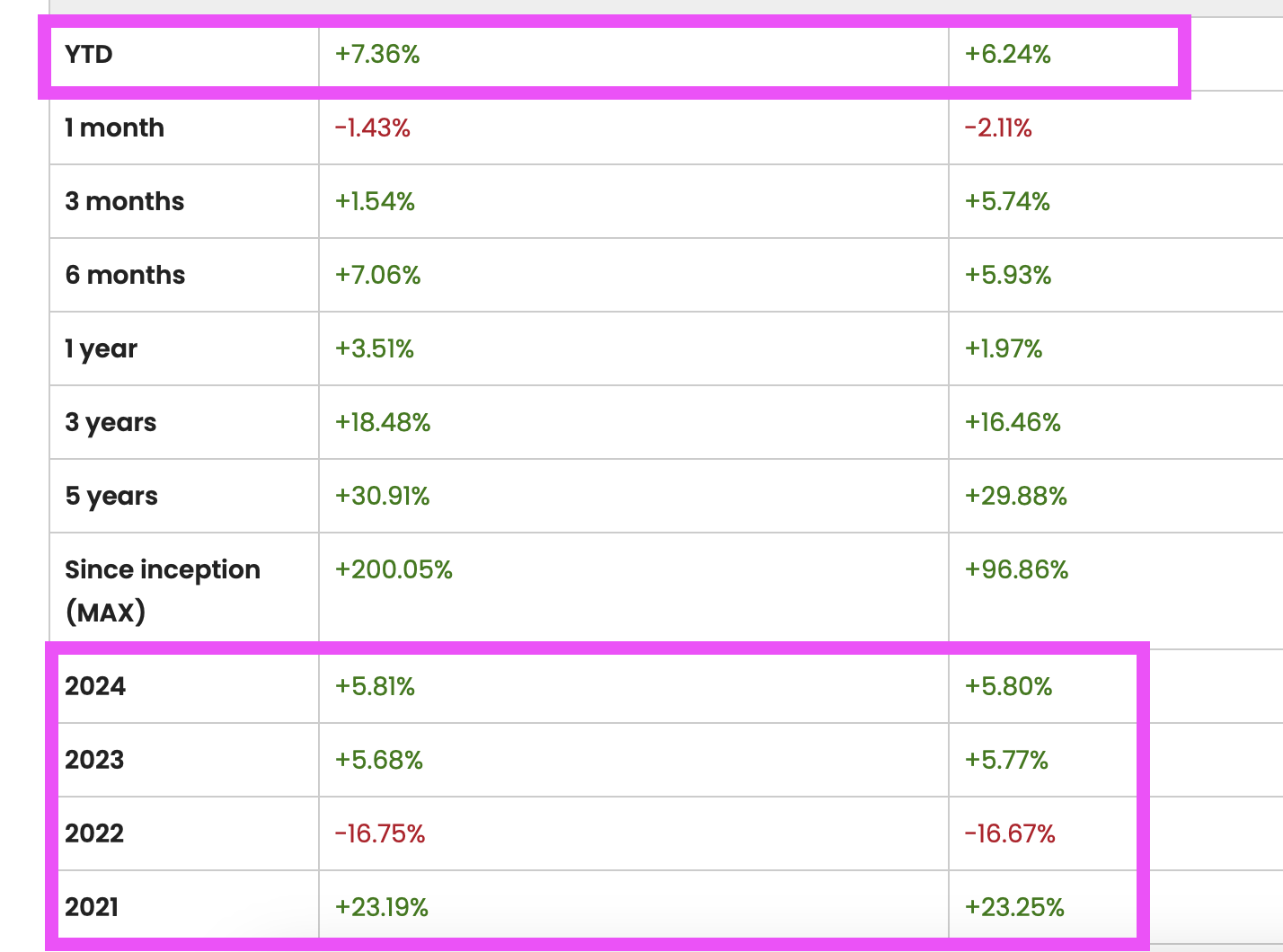Select the -2.11% one month value
This screenshot has width=1283, height=952.
(998, 128)
